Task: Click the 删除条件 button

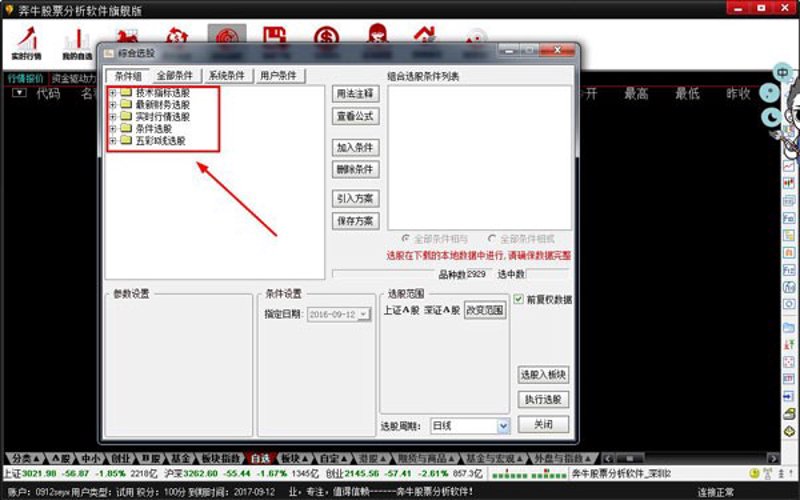Action: [x=355, y=169]
